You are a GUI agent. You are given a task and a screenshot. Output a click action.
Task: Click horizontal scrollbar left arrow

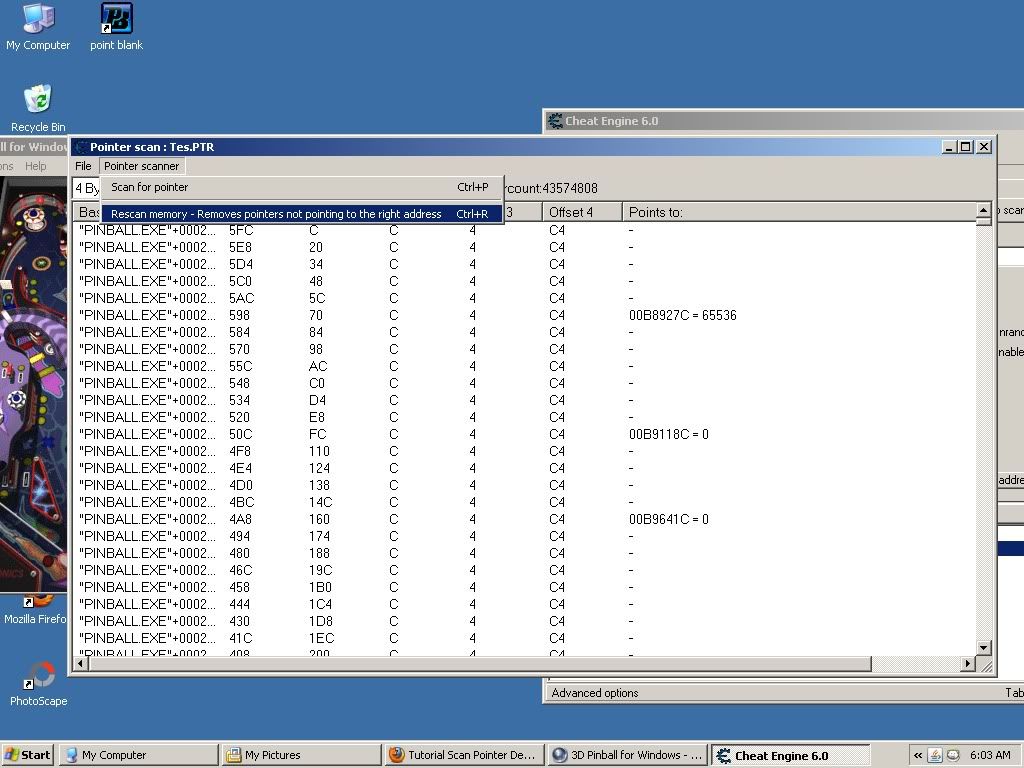tap(81, 664)
